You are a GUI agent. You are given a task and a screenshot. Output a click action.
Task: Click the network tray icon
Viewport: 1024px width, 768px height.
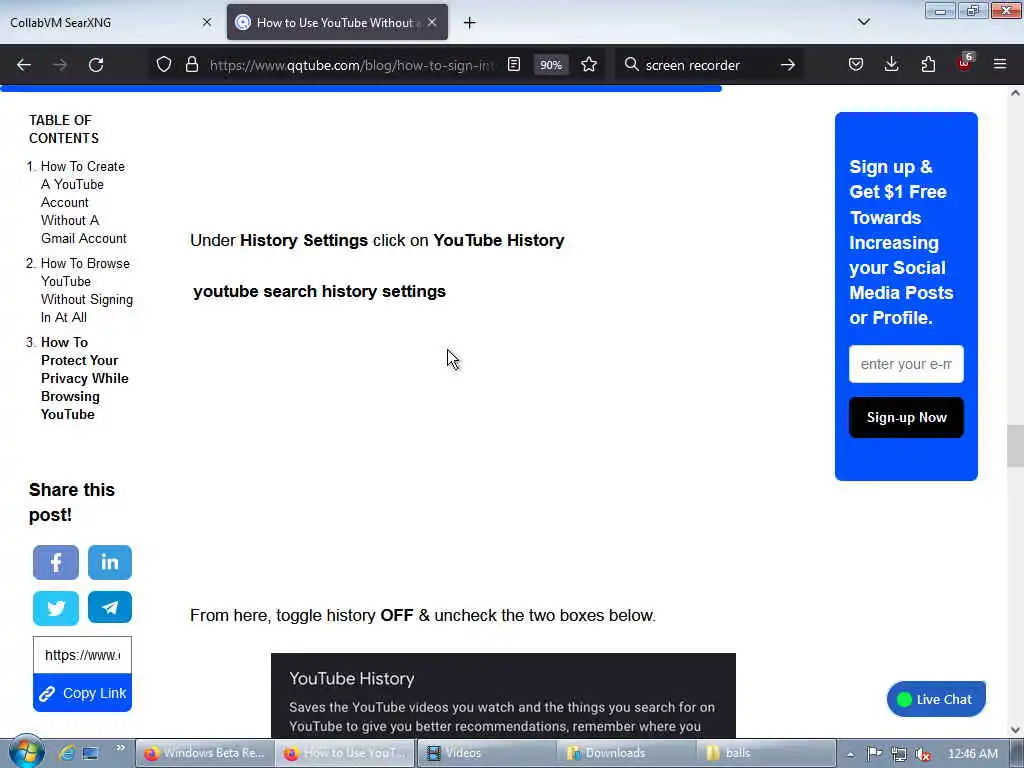(x=899, y=754)
